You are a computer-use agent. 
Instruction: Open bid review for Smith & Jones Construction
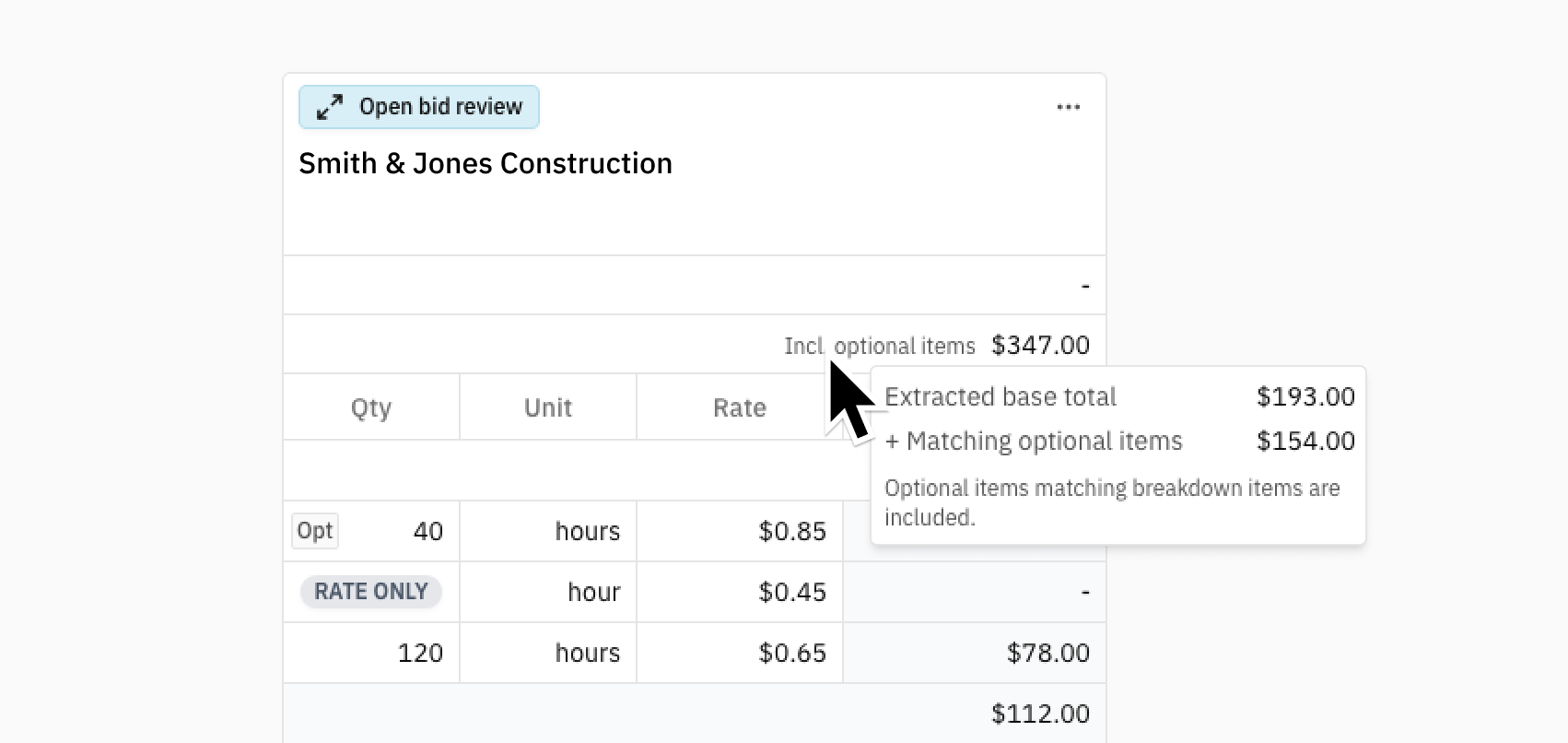point(418,107)
